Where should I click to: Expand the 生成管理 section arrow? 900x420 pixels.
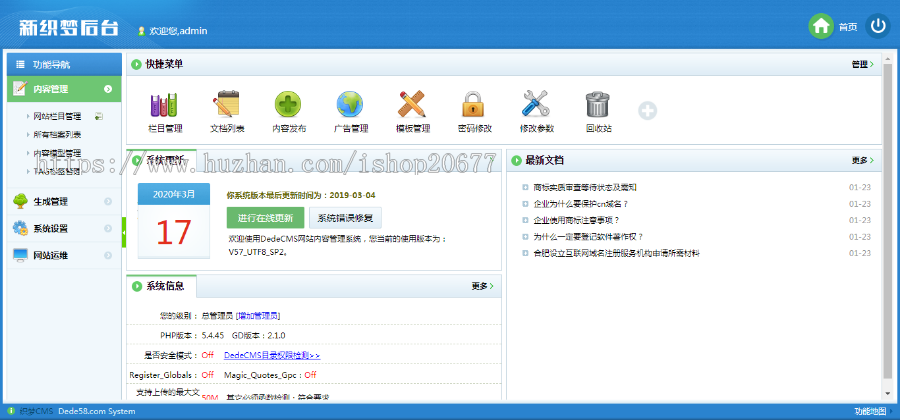pos(108,201)
